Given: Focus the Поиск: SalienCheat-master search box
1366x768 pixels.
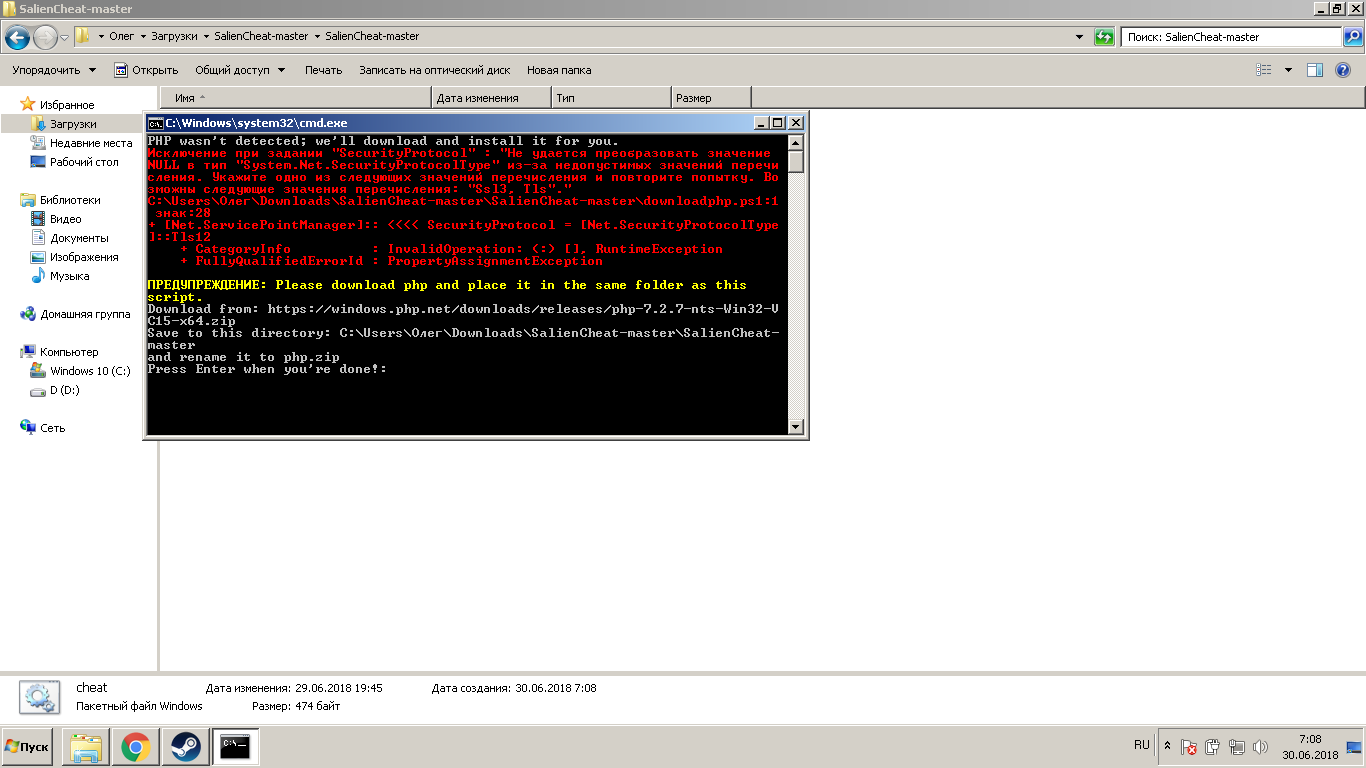Looking at the screenshot, I should [1230, 37].
